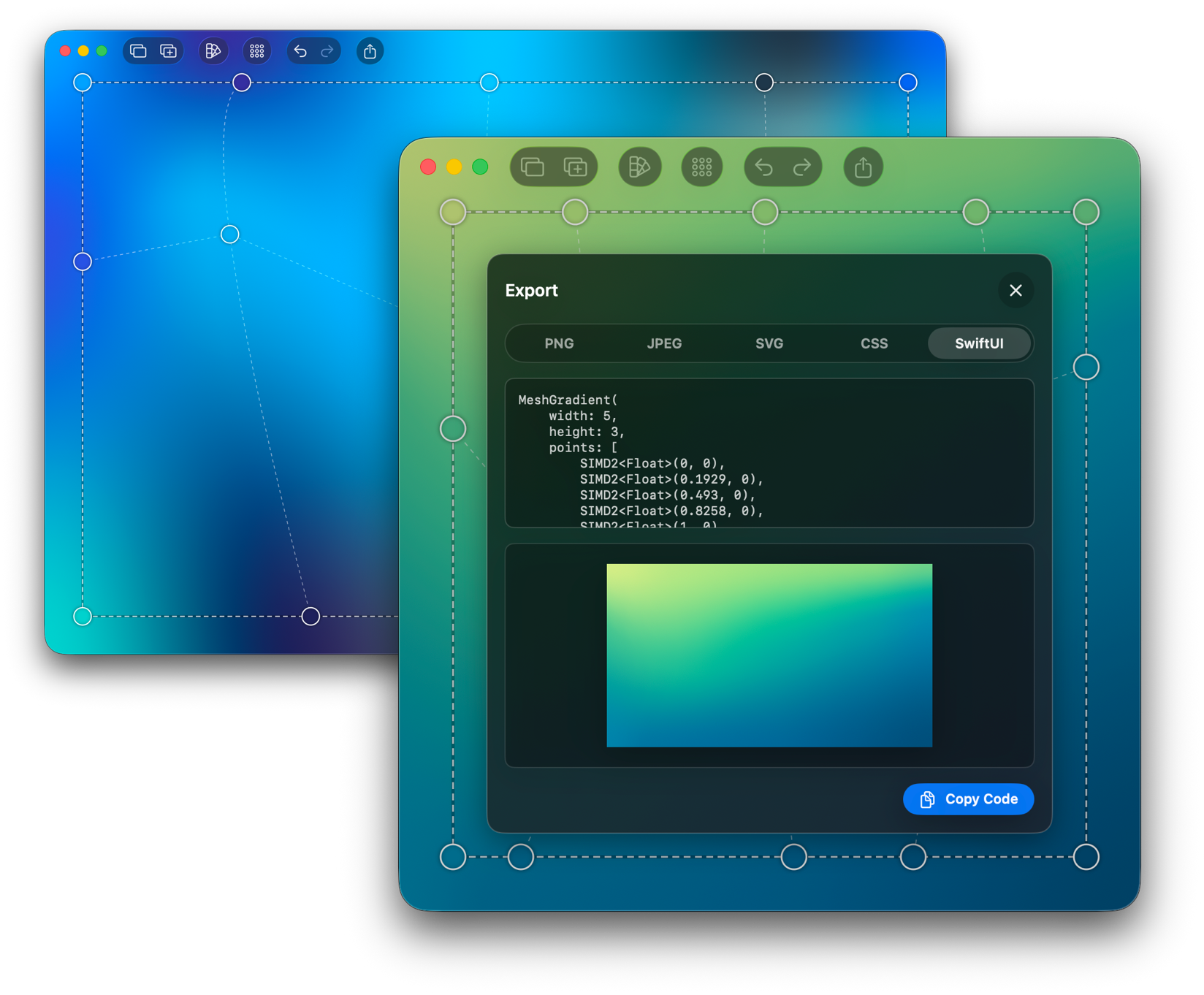Click the redo arrow in the blue window
Image resolution: width=1204 pixels, height=995 pixels.
pyautogui.click(x=327, y=51)
